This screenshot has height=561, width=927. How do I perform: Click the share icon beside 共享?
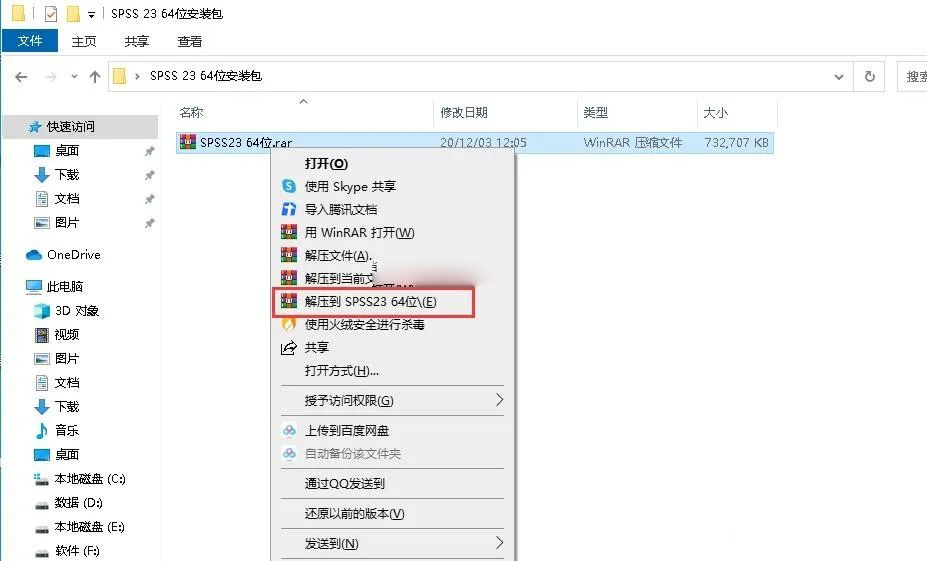(289, 348)
